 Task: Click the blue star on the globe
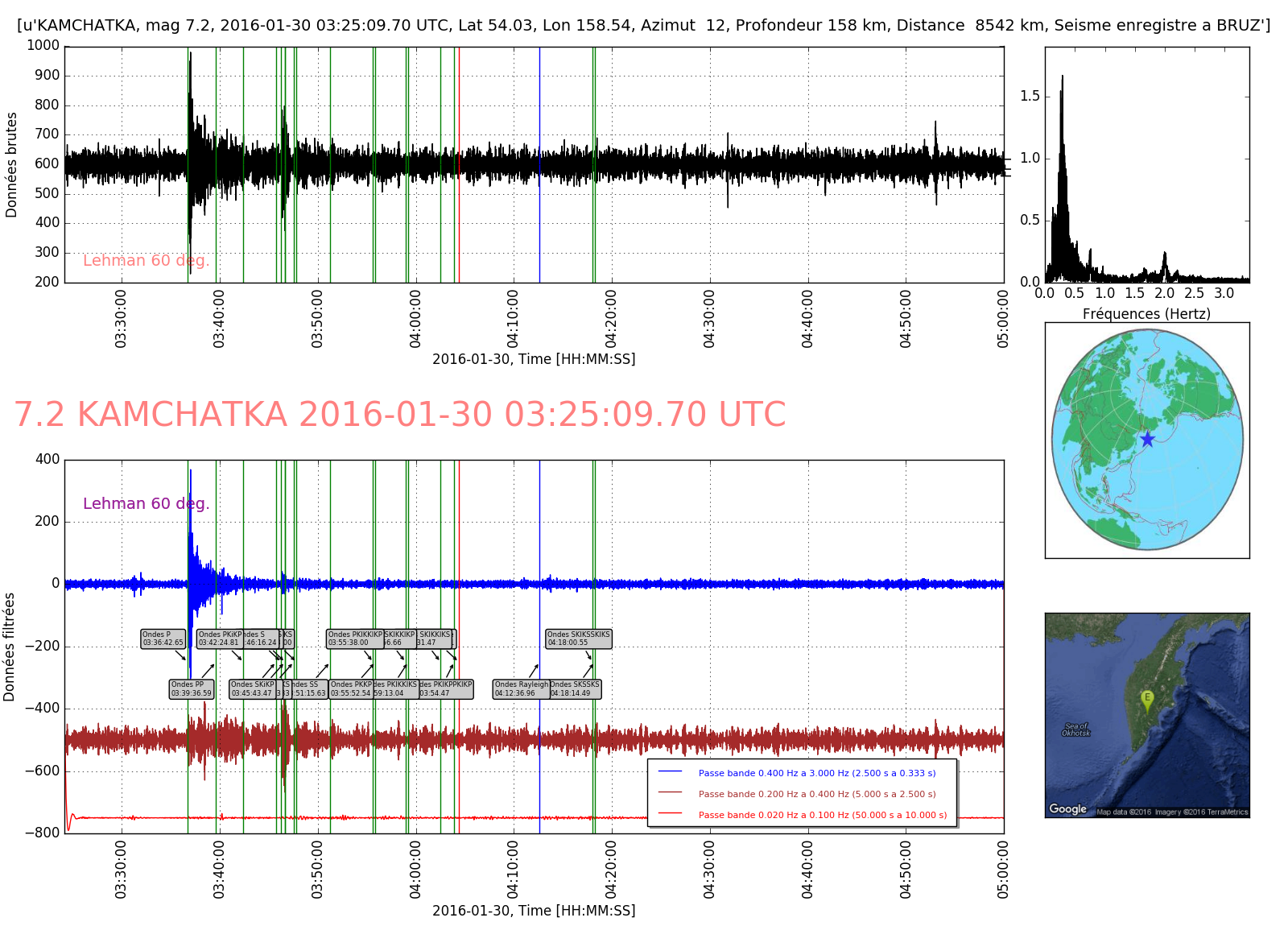coord(1147,440)
